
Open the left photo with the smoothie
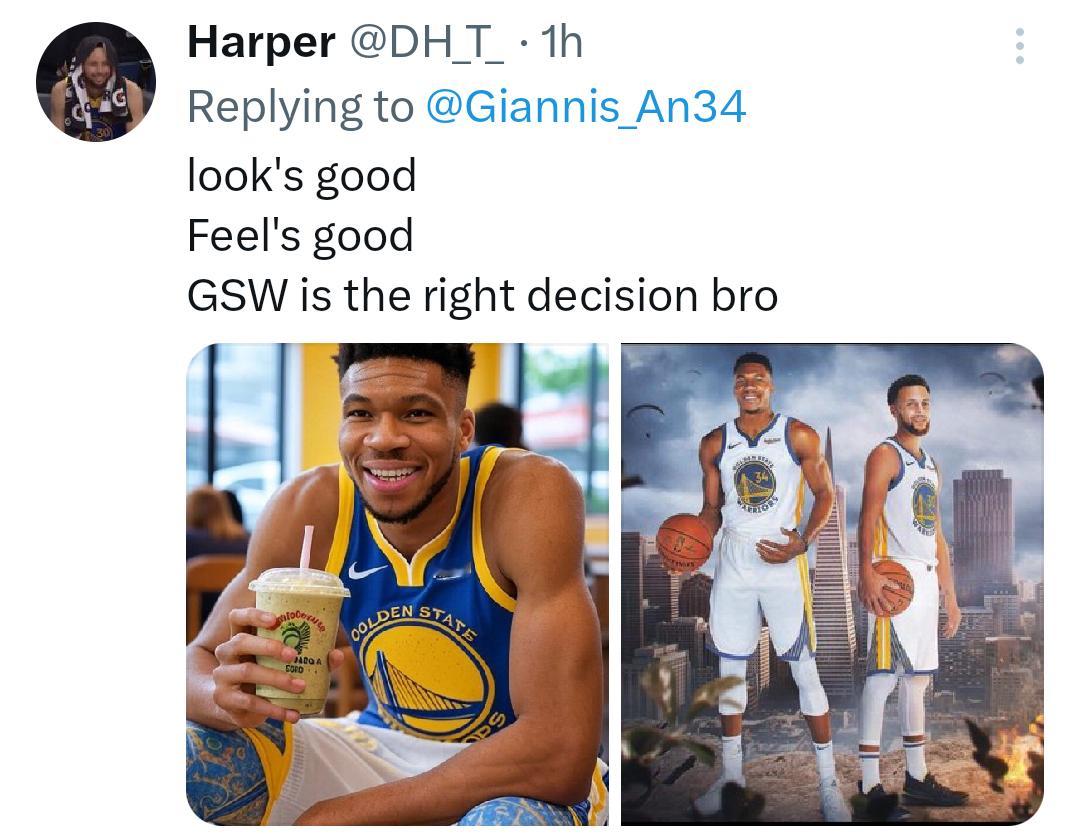[397, 584]
